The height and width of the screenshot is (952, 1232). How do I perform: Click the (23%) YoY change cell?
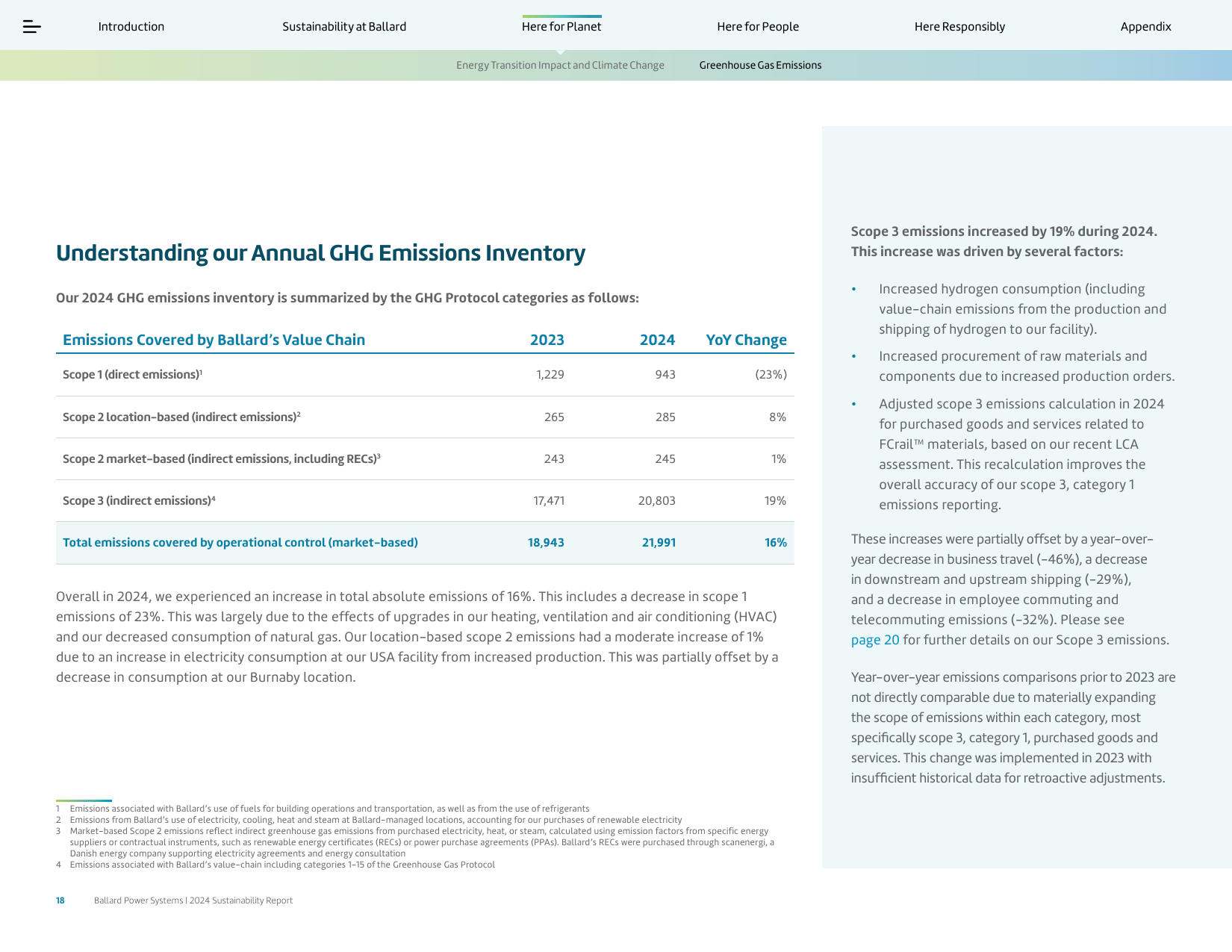pos(771,374)
